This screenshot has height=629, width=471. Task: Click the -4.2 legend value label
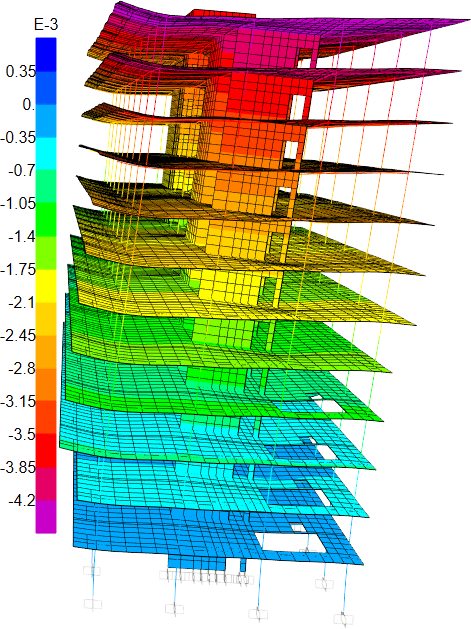(22, 500)
